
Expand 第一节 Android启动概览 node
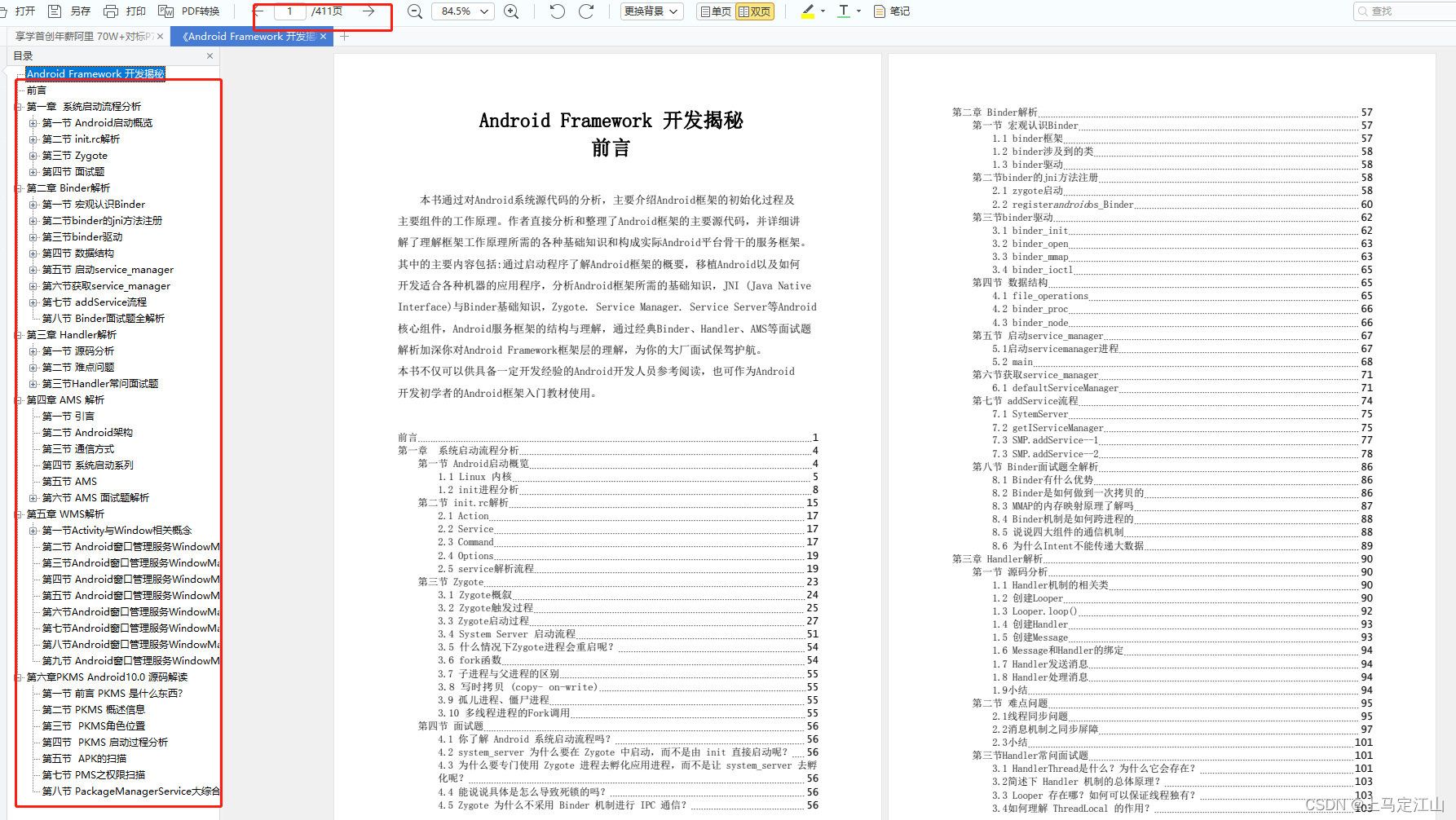coord(33,123)
